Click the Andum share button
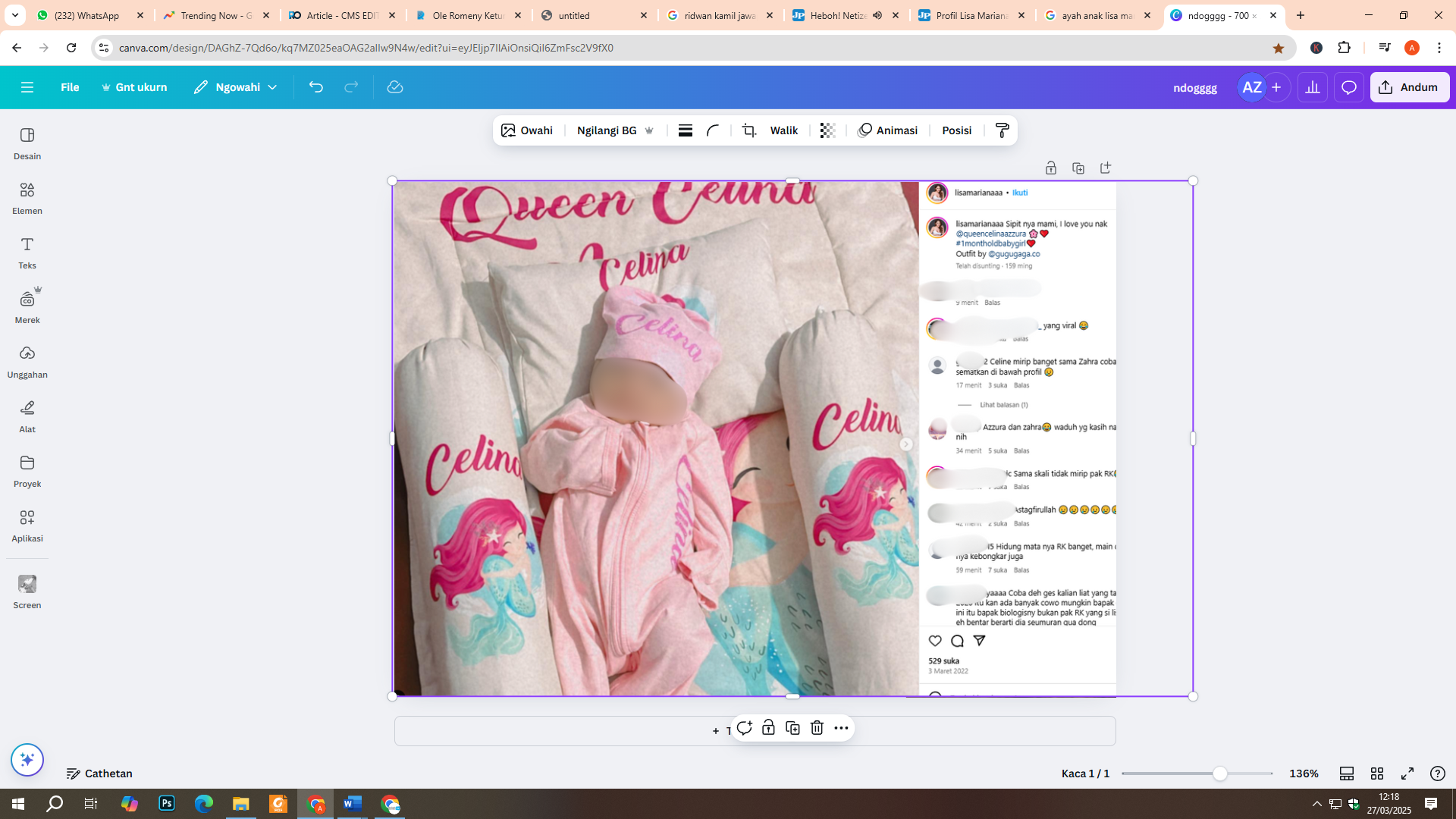 pos(1409,87)
